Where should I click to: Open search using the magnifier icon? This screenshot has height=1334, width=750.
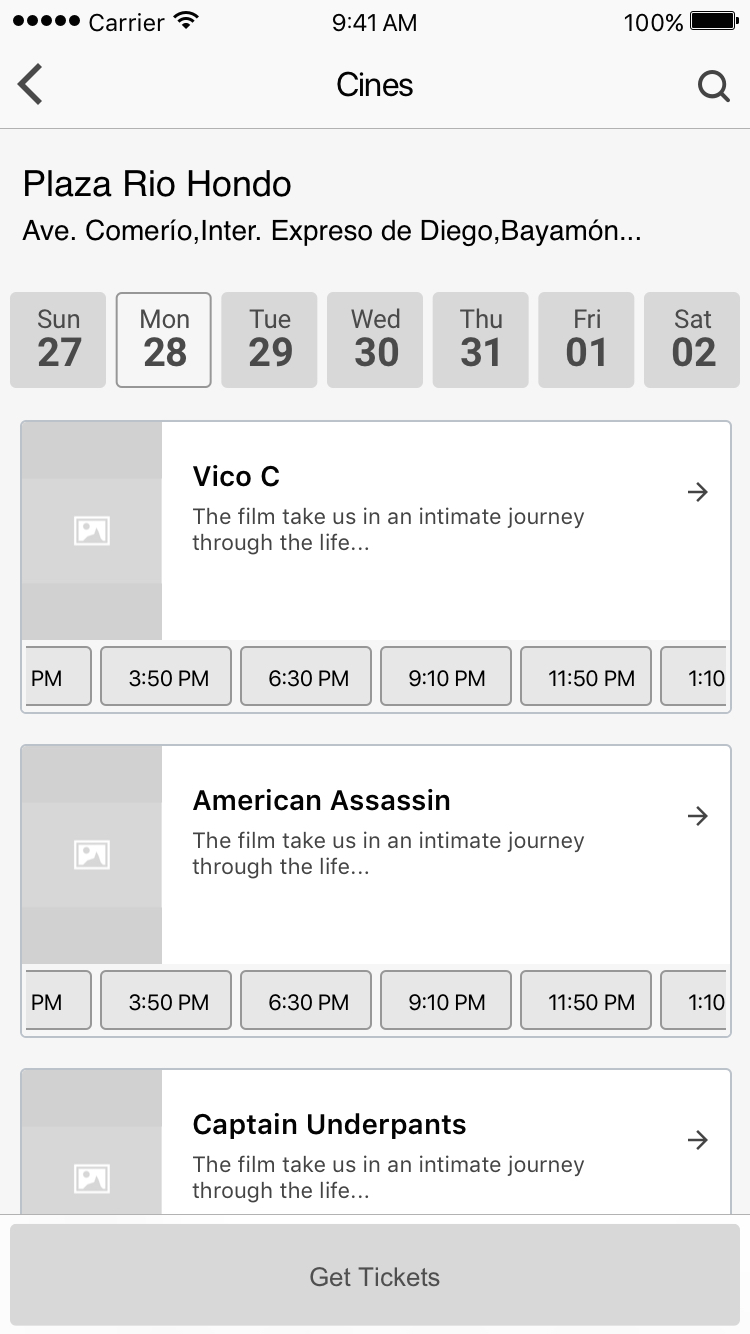[714, 85]
